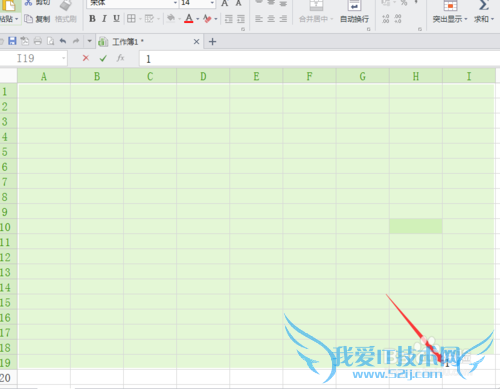
Task: Click the 格式刷 format painter button
Action: (66, 19)
